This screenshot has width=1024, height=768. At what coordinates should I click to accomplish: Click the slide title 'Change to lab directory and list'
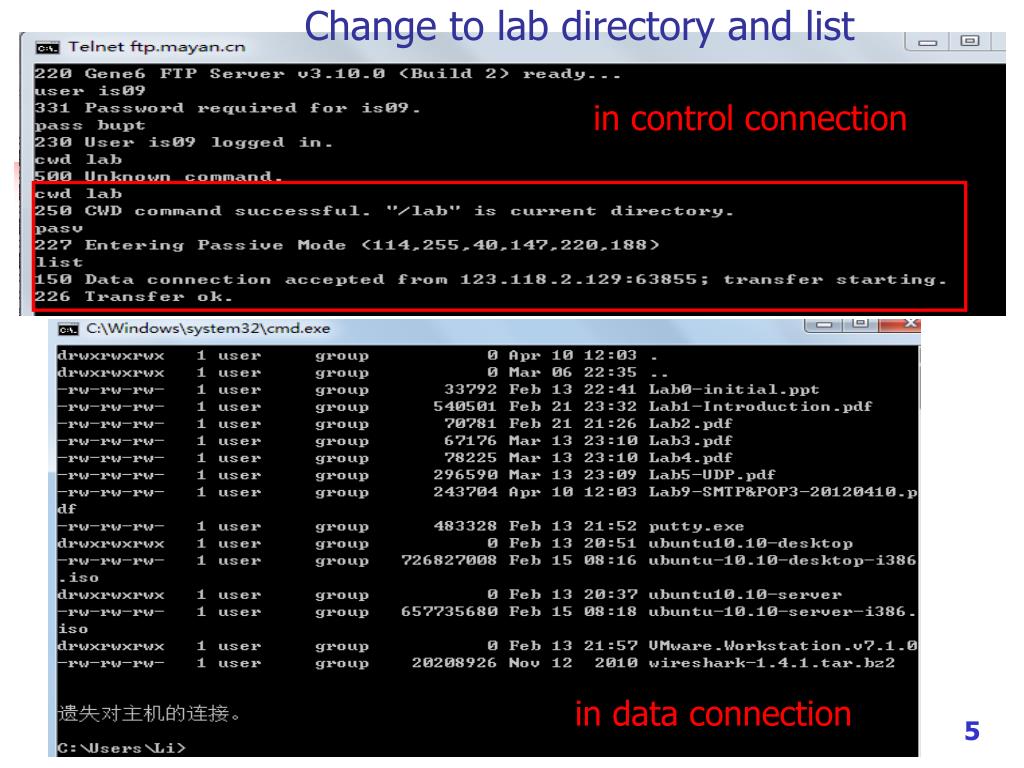pyautogui.click(x=579, y=27)
